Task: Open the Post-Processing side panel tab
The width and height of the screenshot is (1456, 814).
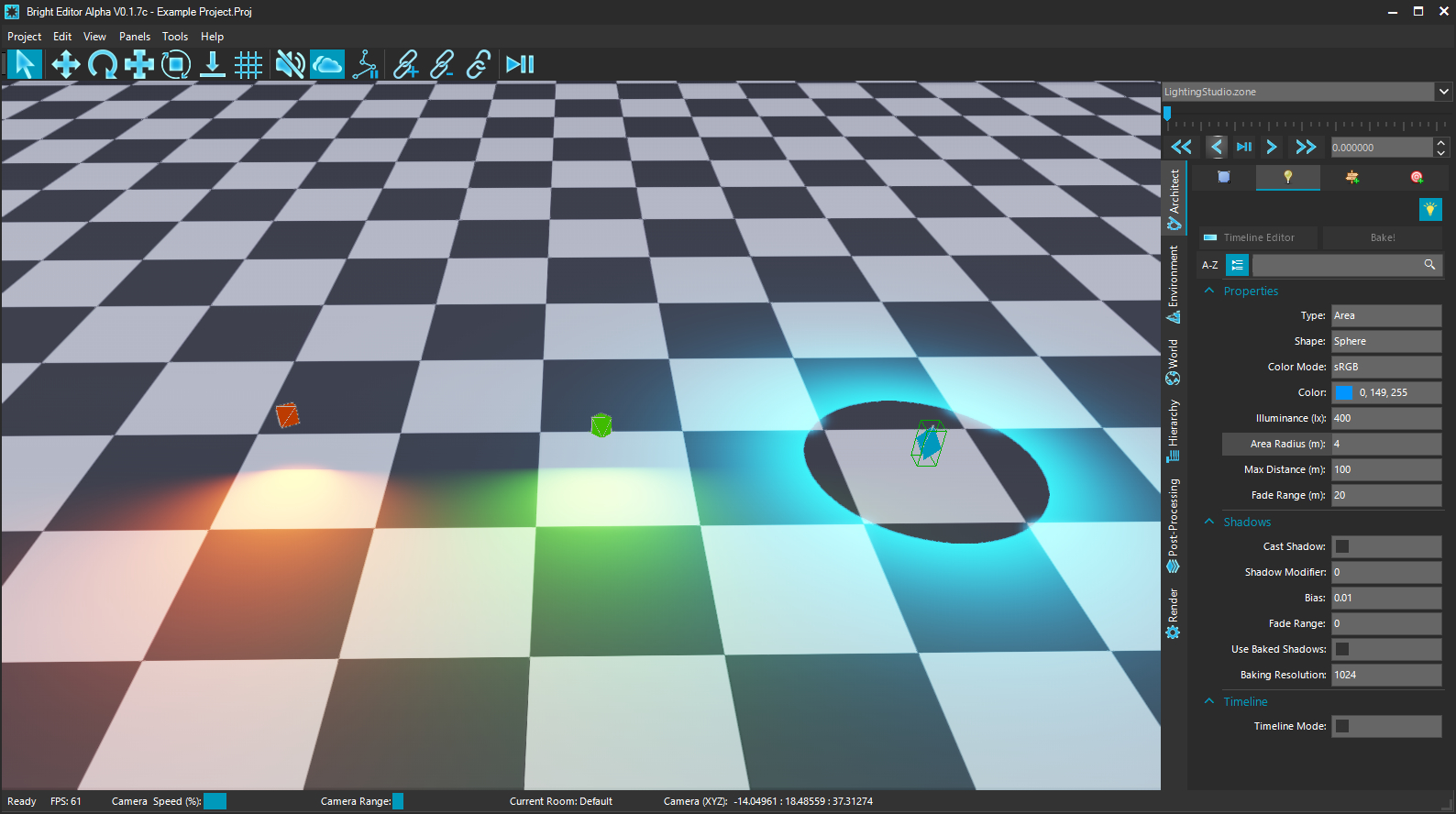Action: click(x=1174, y=525)
